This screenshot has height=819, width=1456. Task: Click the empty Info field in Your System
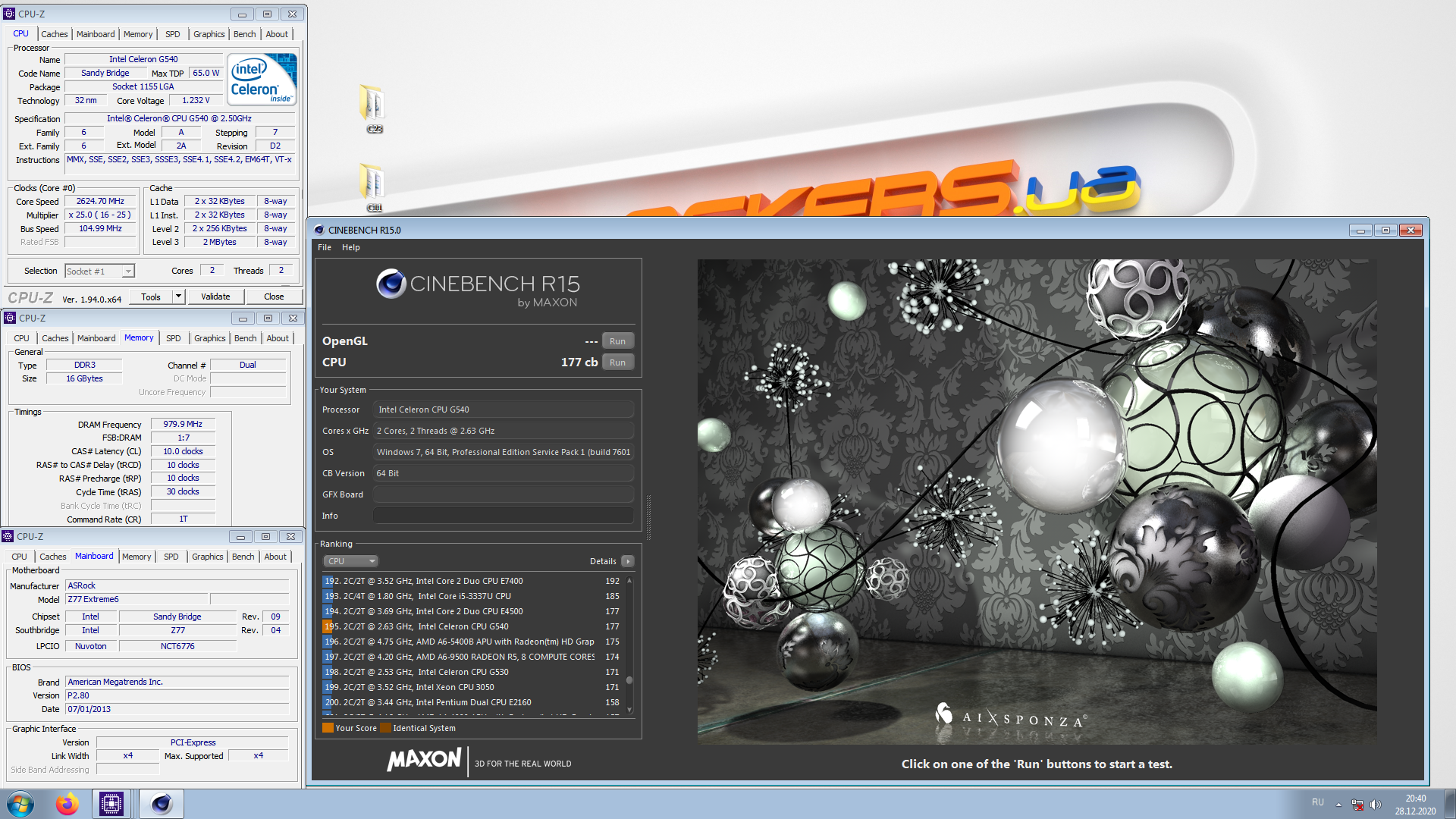(504, 516)
